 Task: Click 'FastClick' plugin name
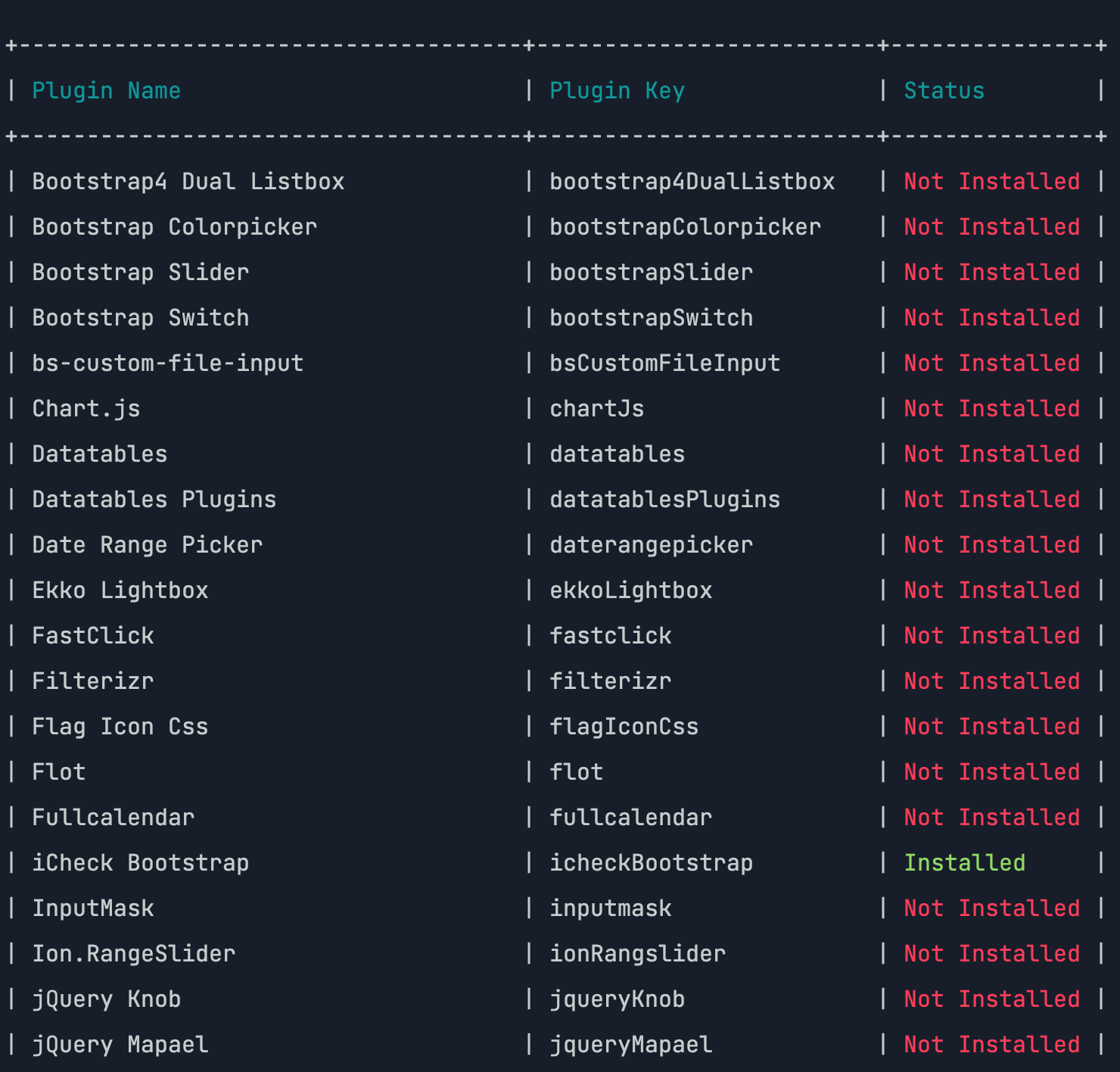[93, 636]
